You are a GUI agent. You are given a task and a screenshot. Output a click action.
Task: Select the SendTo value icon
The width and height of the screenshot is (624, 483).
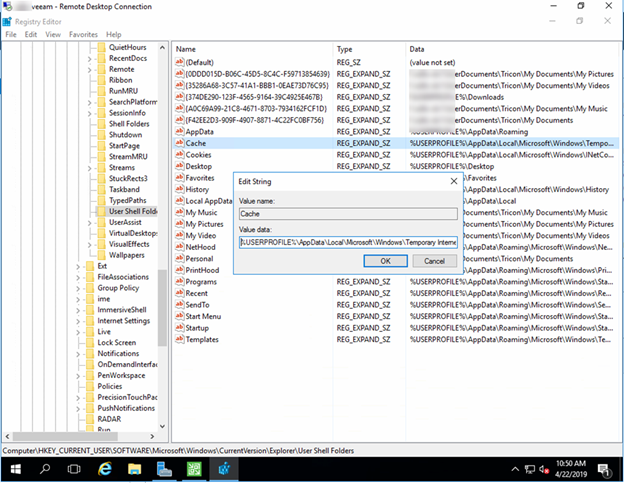point(179,304)
